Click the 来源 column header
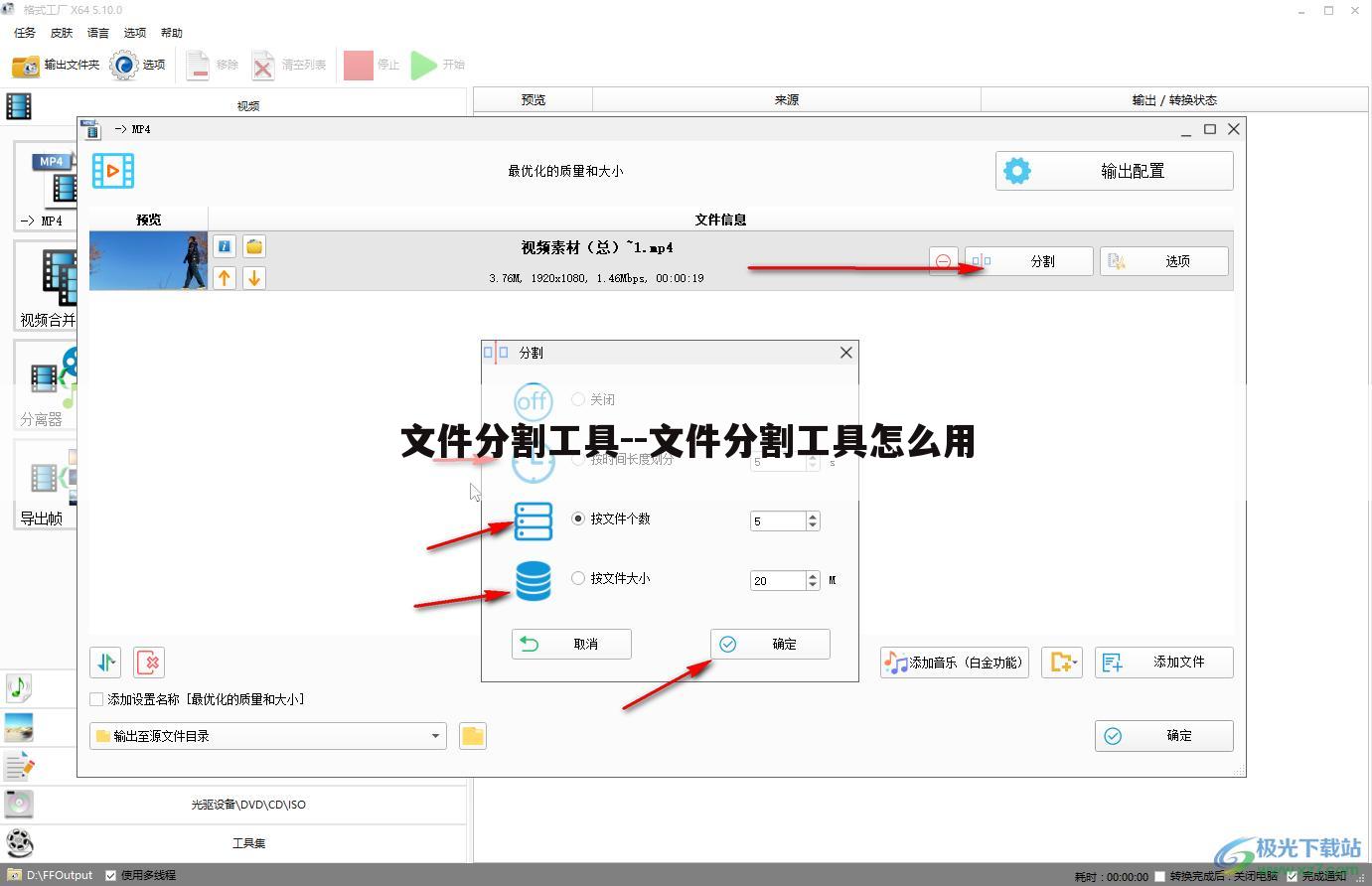Image resolution: width=1372 pixels, height=886 pixels. coord(787,99)
